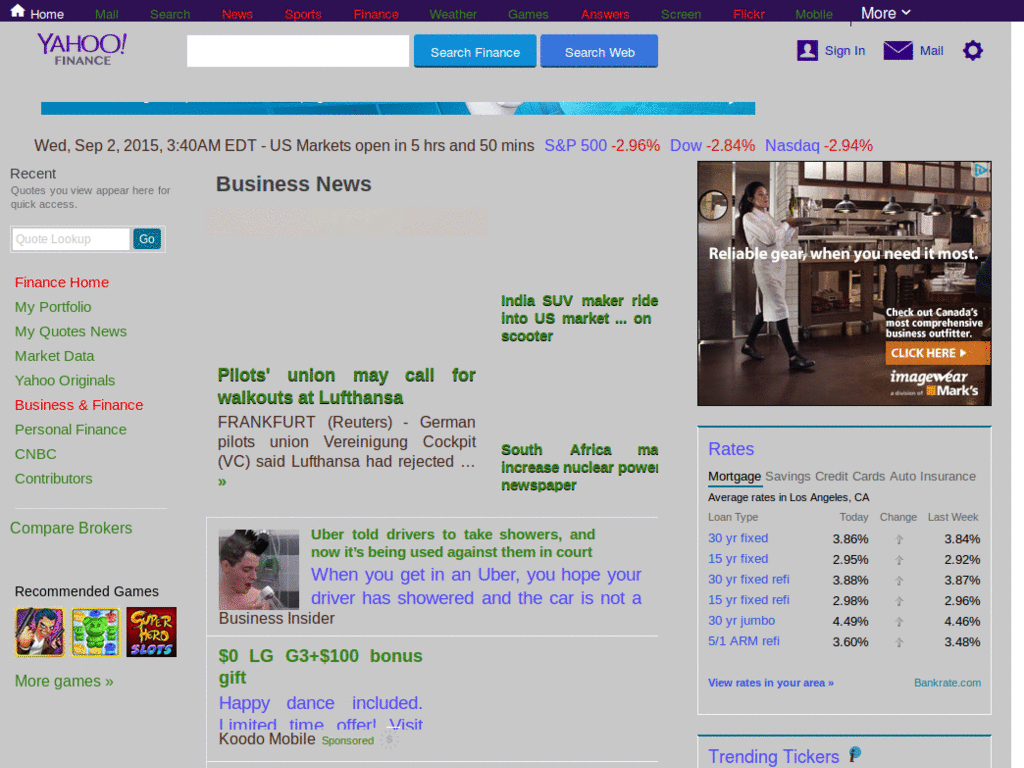Open Uber drivers showers headline
The width and height of the screenshot is (1024, 768).
tap(453, 543)
